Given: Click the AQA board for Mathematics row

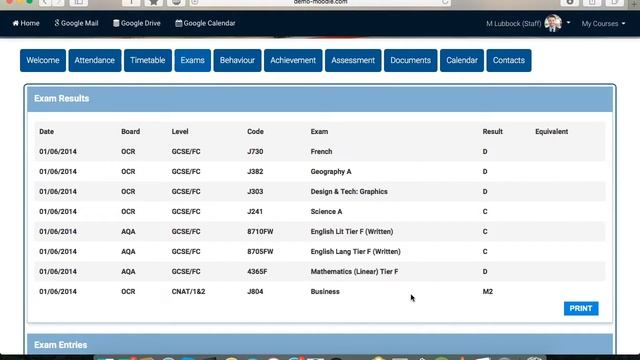Looking at the screenshot, I should coord(128,271).
